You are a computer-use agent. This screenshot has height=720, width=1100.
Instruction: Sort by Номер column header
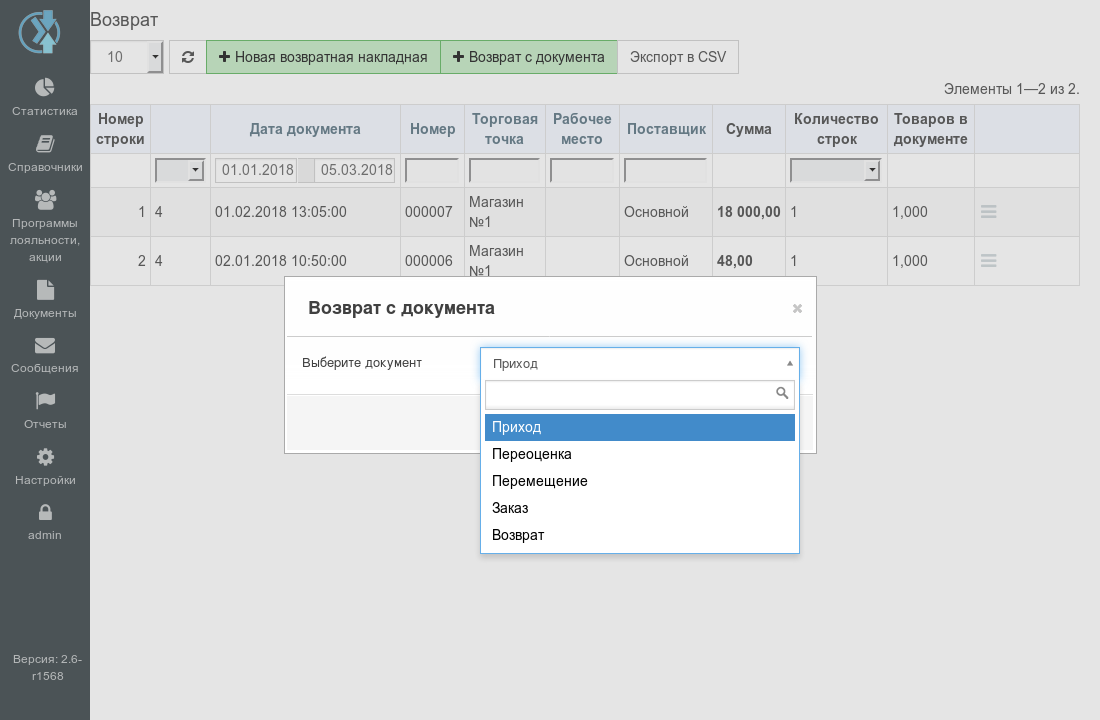coord(433,129)
